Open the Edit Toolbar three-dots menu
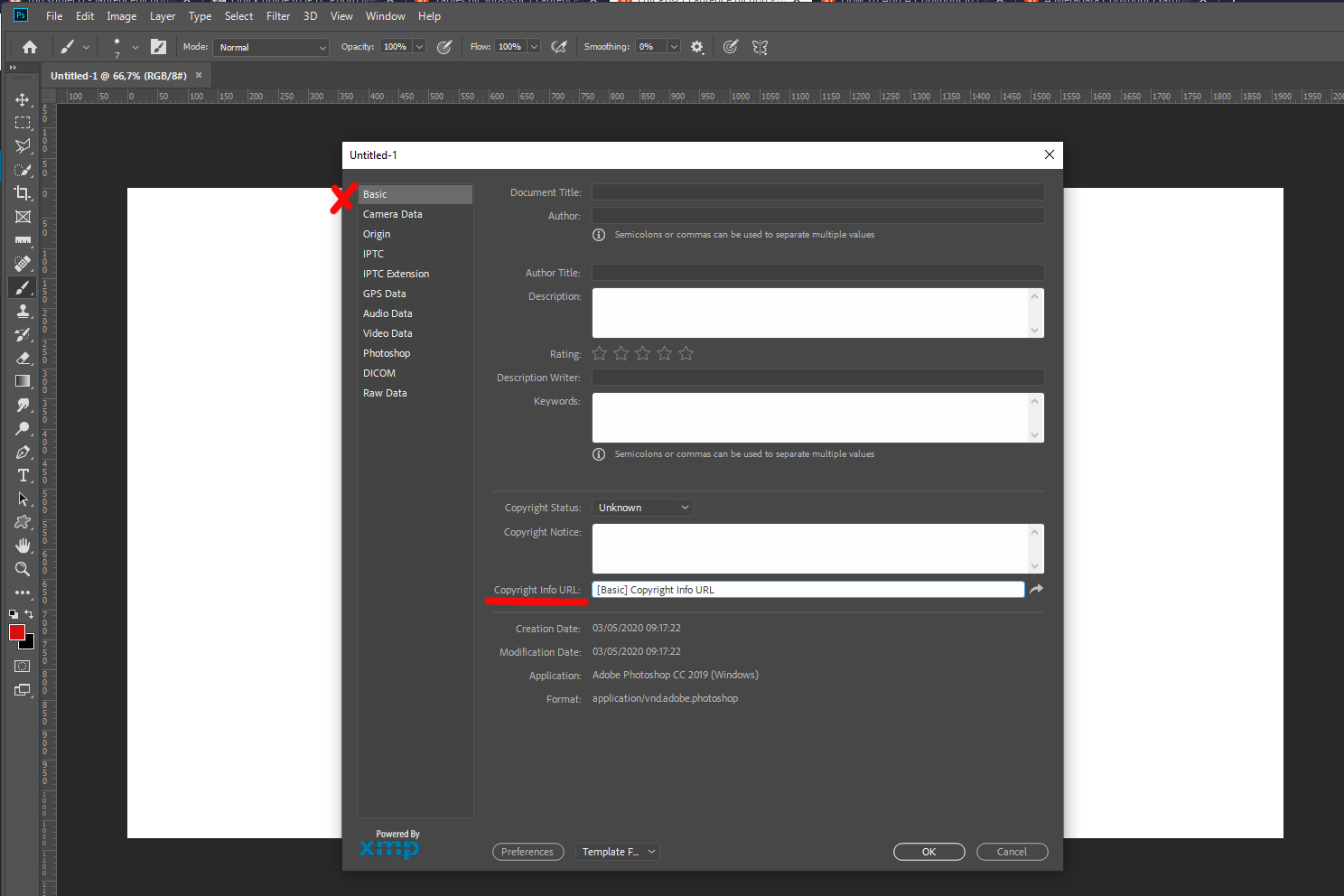Viewport: 1344px width, 896px height. pos(23,593)
